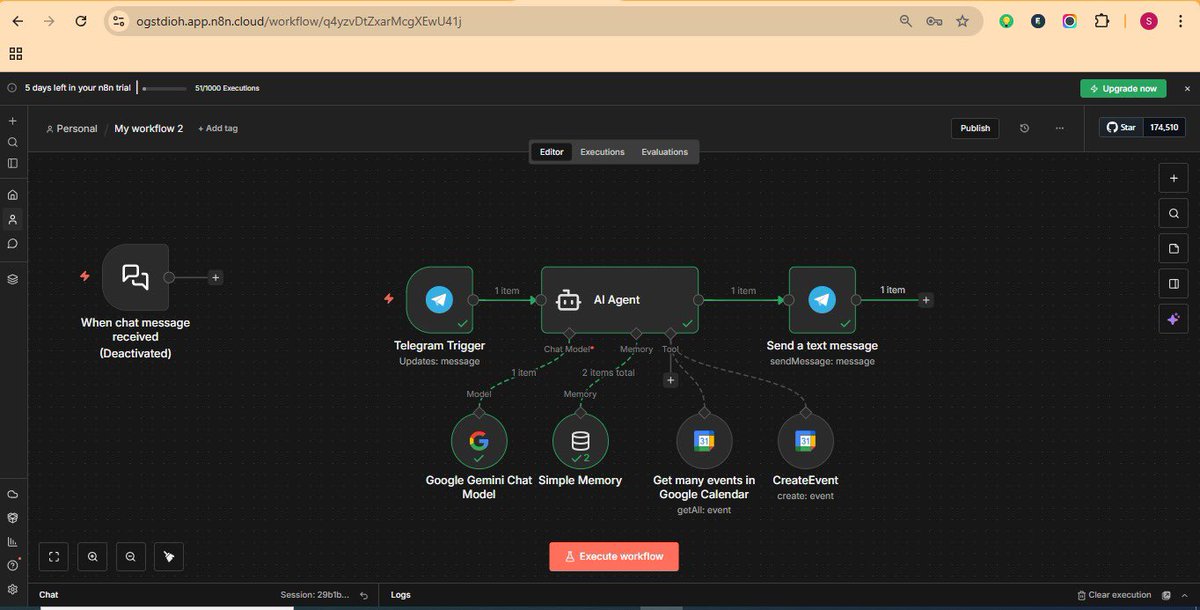Image resolution: width=1200 pixels, height=610 pixels.
Task: Switch to the Evaluations tab
Action: pos(665,152)
